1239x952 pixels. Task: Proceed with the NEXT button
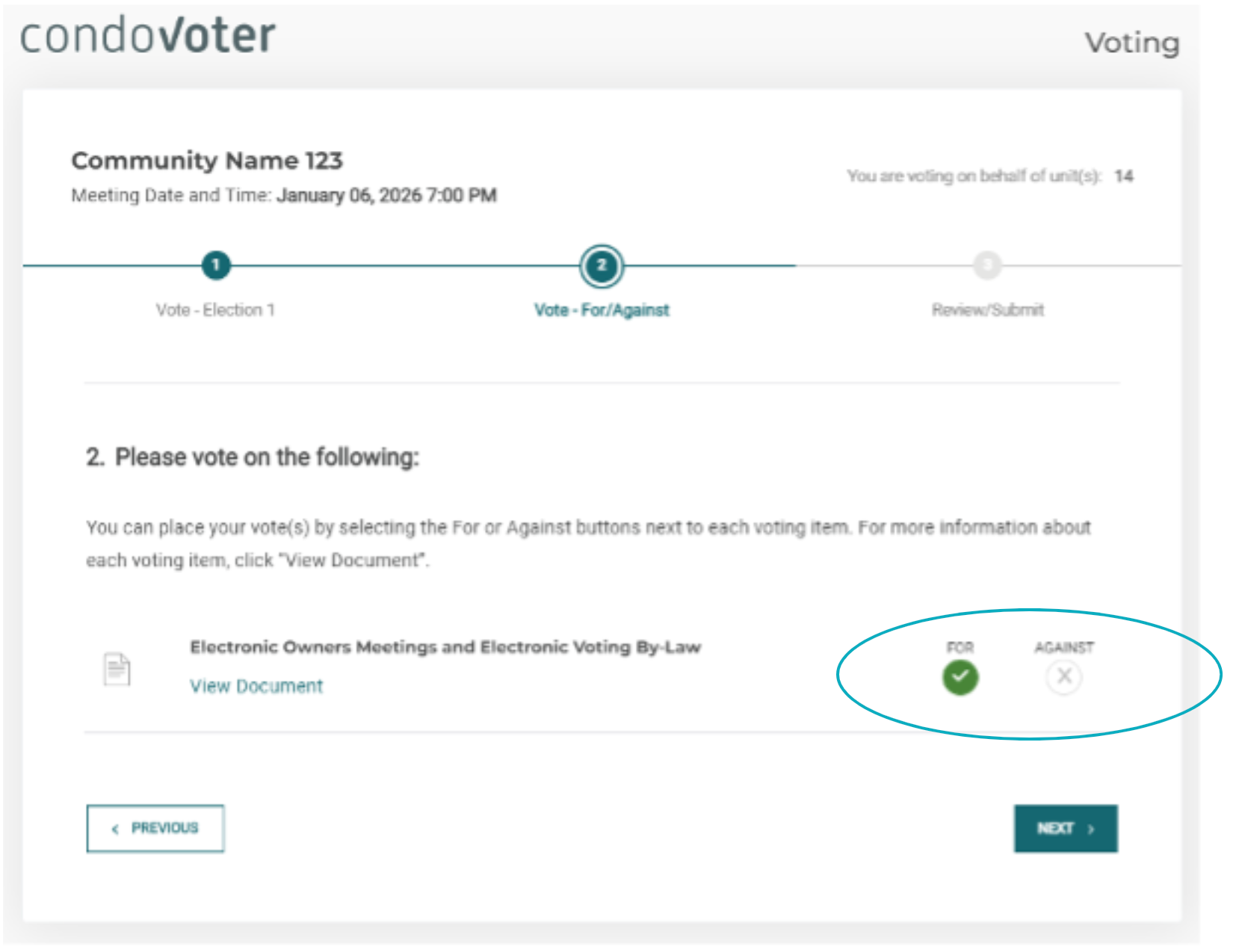[1066, 828]
